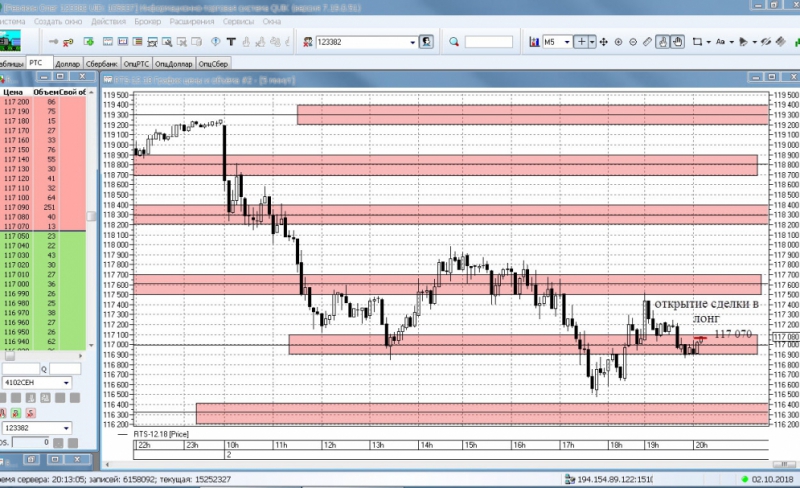Click the blue exclamation info icon
The height and width of the screenshot is (488, 800).
[x=216, y=42]
